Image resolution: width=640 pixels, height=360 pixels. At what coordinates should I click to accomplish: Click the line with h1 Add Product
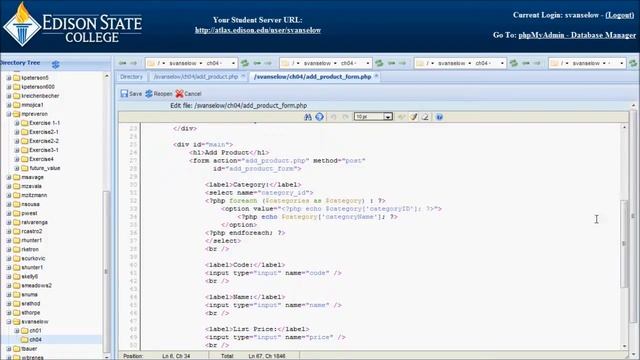(x=229, y=153)
